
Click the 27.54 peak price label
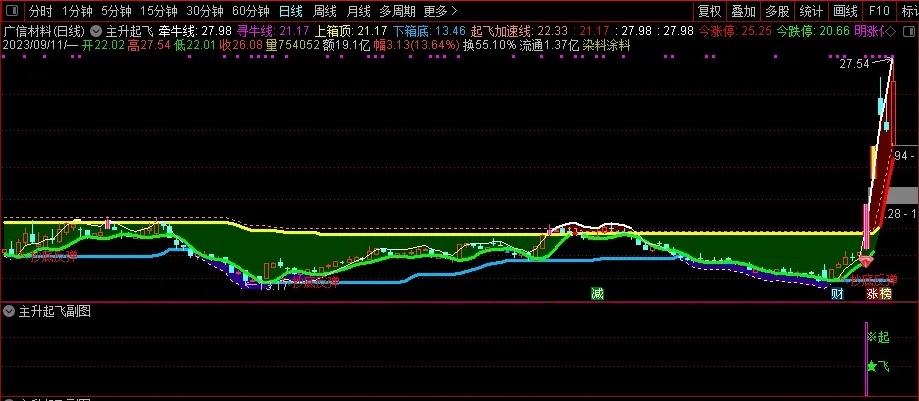click(x=854, y=64)
